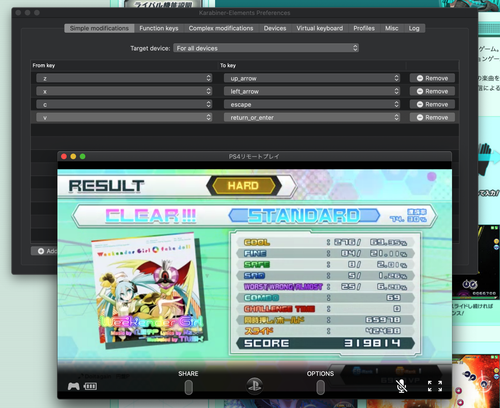This screenshot has width=500, height=408.
Task: Click the controller icon in PS4 Remote Play
Action: point(73,386)
